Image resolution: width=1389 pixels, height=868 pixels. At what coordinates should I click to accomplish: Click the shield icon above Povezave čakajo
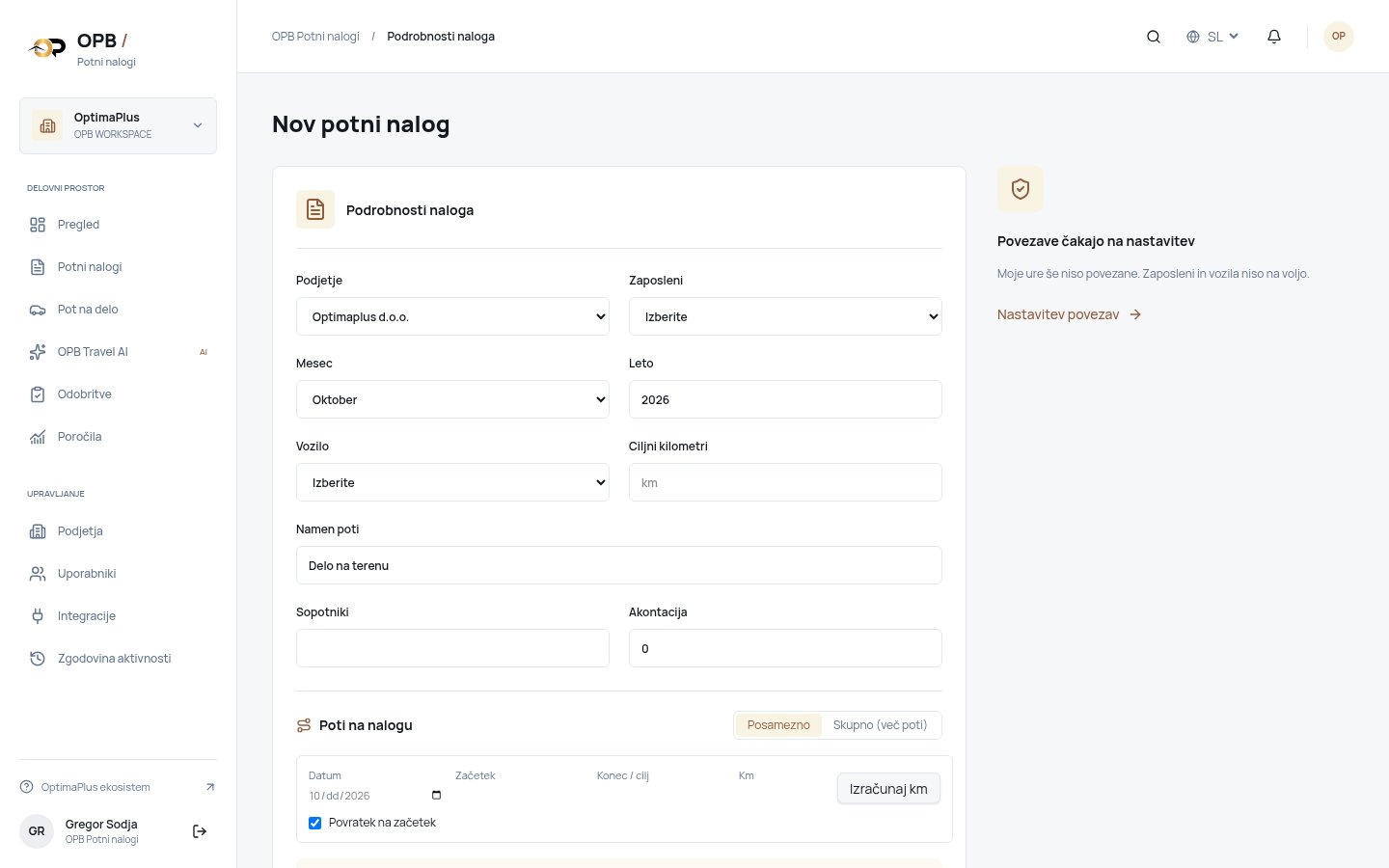tap(1021, 189)
